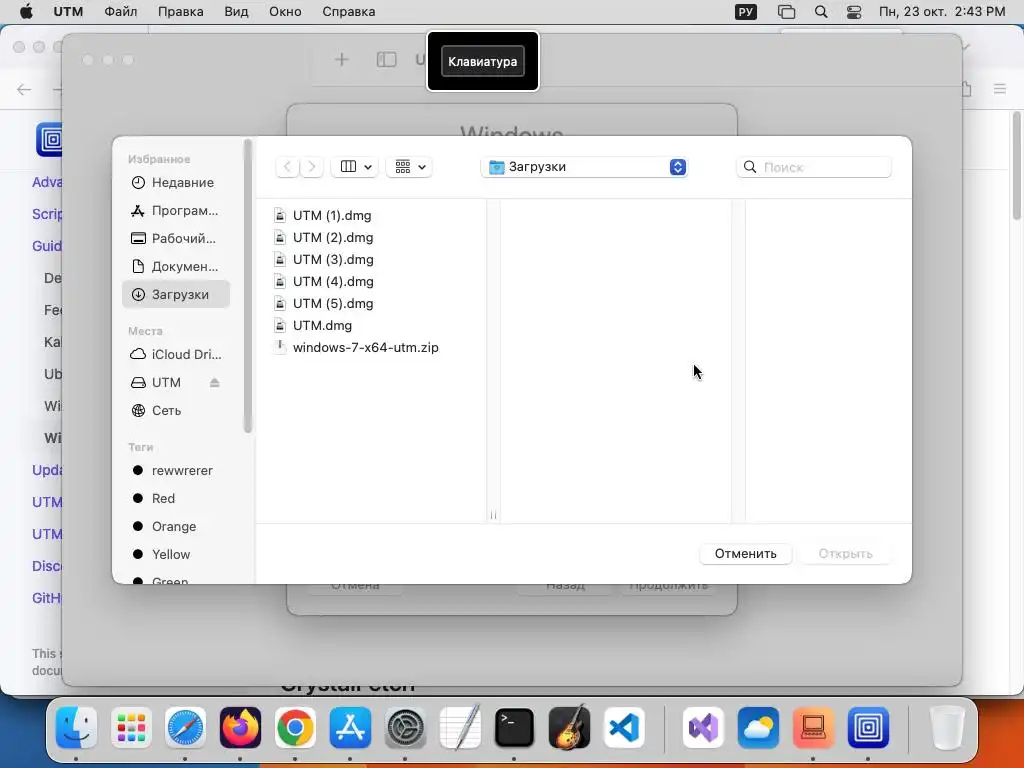Click the Открыть button
1024x768 pixels.
[x=845, y=554]
